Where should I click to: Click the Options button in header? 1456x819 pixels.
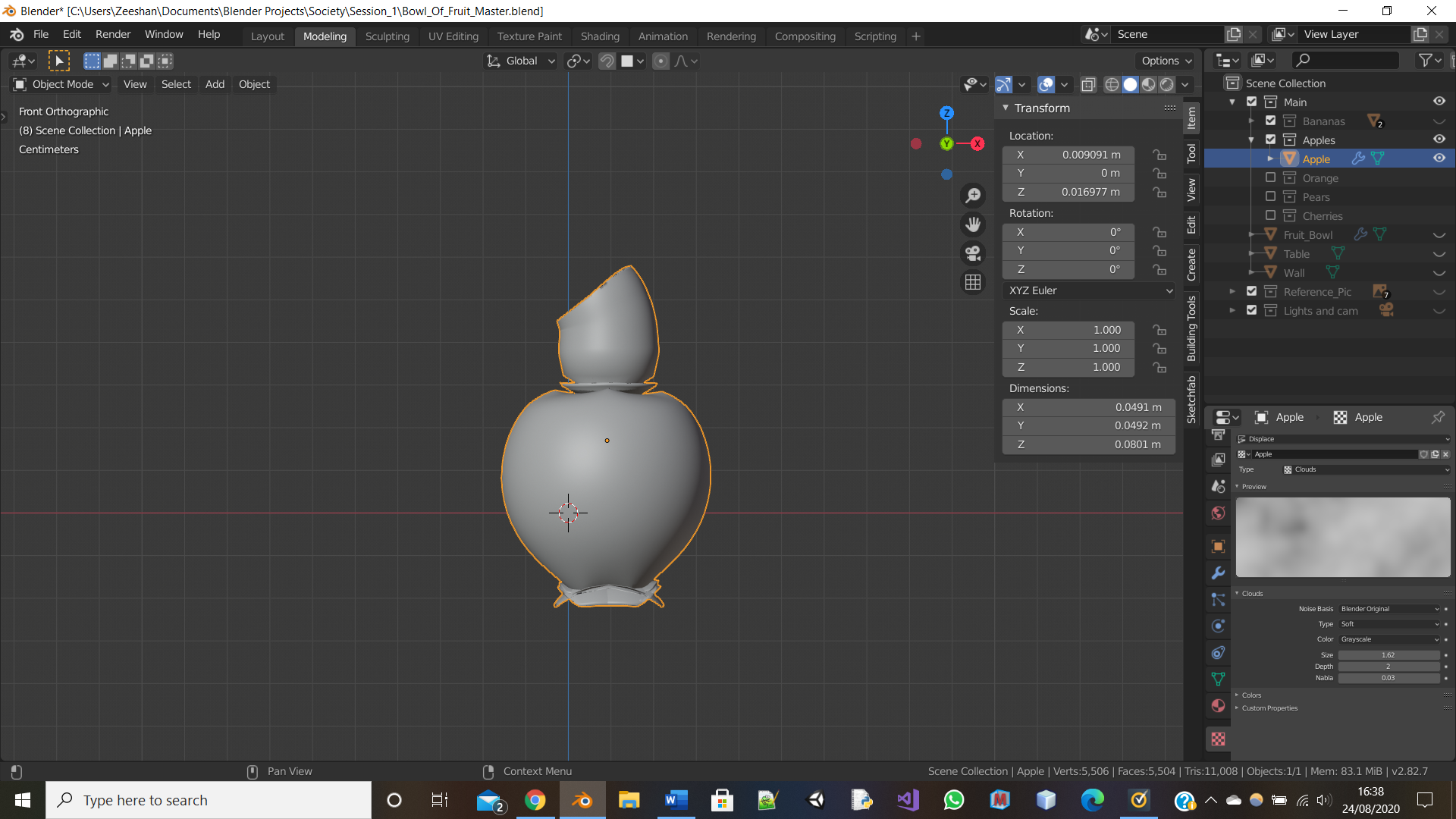point(1166,61)
